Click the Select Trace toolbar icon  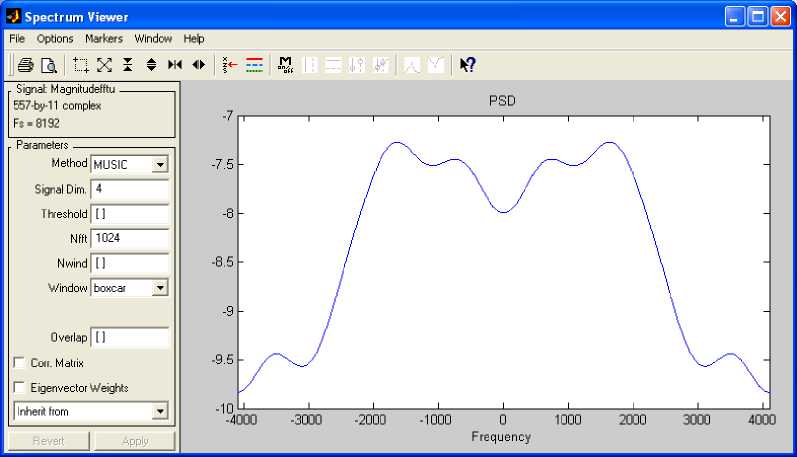(230, 65)
